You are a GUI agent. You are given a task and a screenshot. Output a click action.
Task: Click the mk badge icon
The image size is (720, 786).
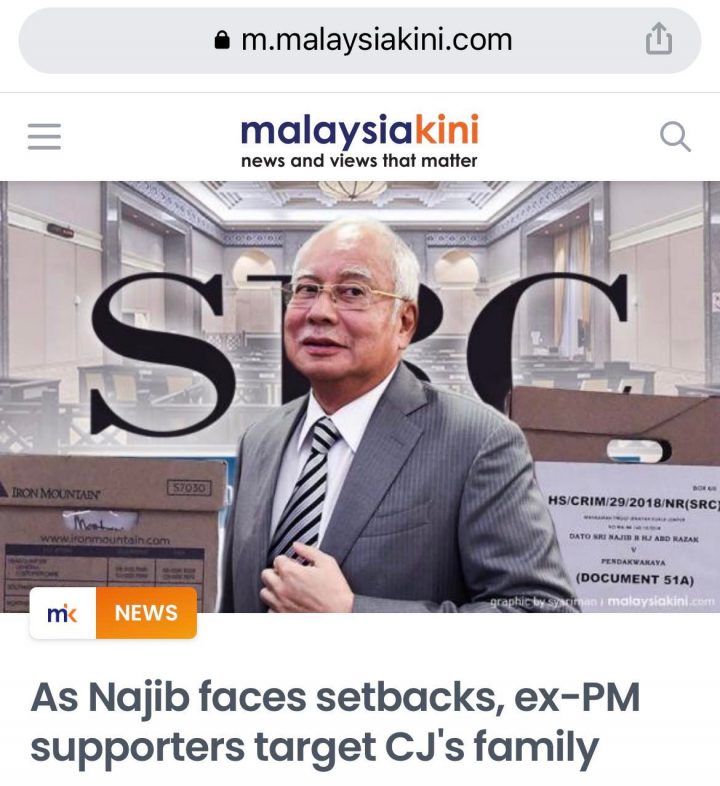[63, 613]
